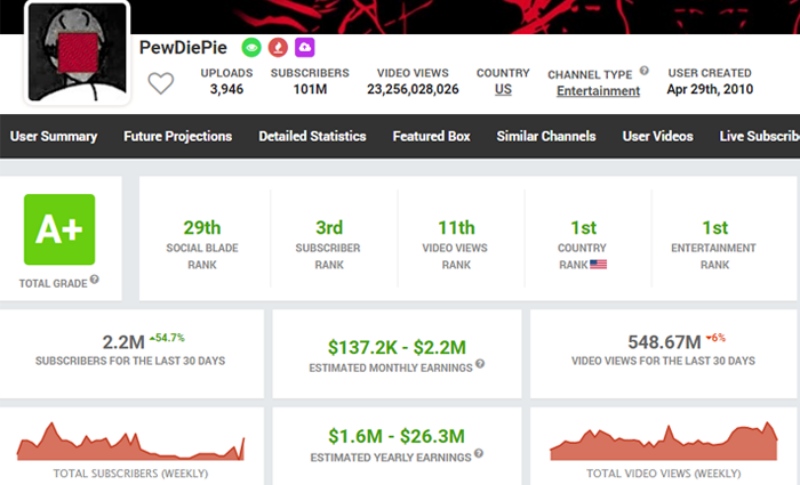
Task: Favorite the channel with the heart icon
Action: [x=161, y=84]
